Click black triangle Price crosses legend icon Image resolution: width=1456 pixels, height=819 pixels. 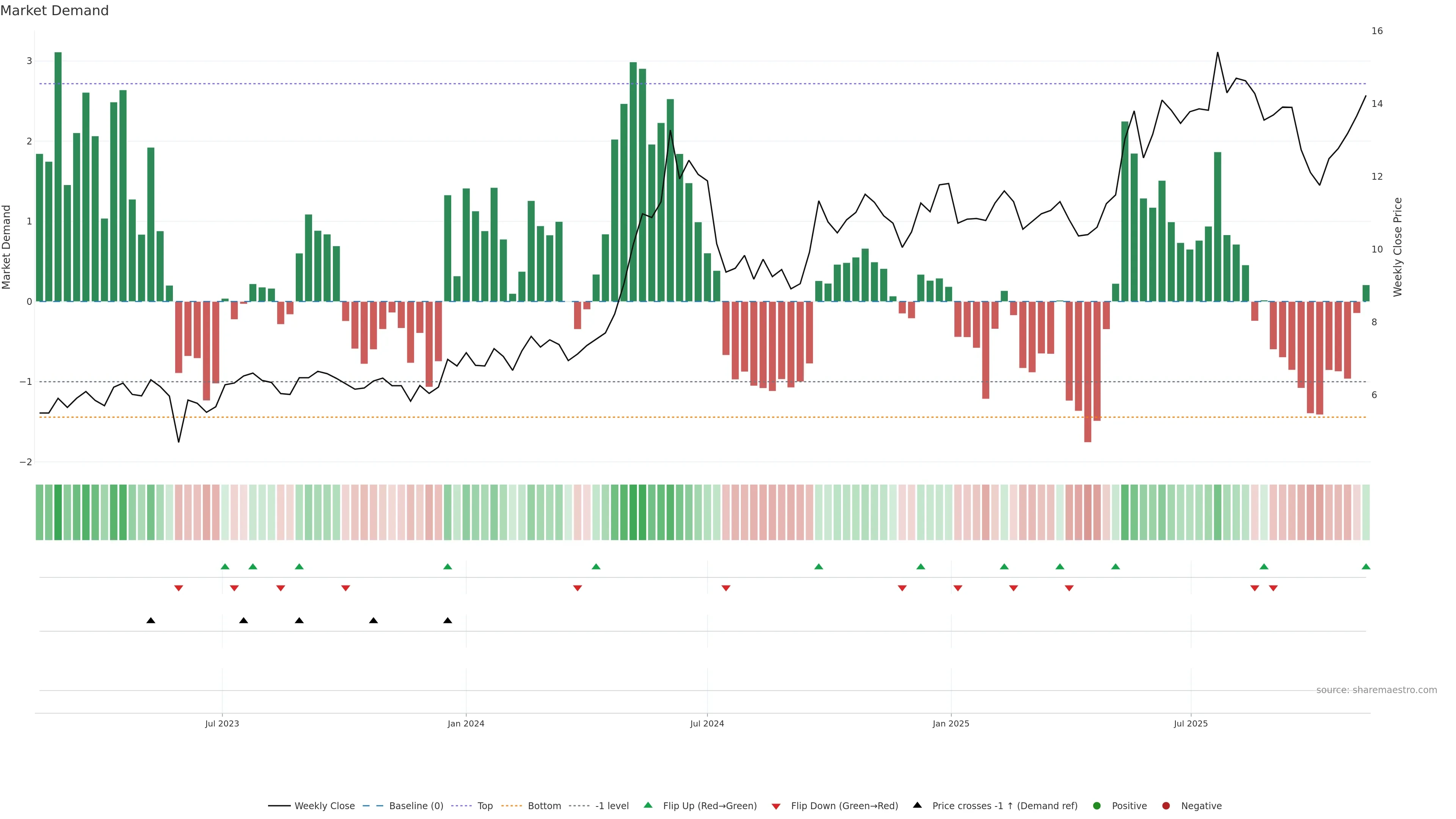pos(917,805)
